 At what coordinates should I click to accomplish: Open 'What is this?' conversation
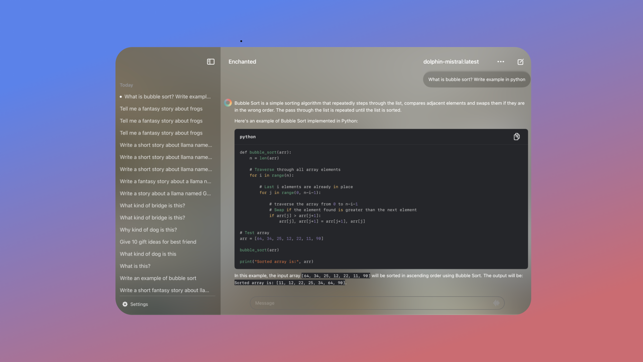pos(135,266)
